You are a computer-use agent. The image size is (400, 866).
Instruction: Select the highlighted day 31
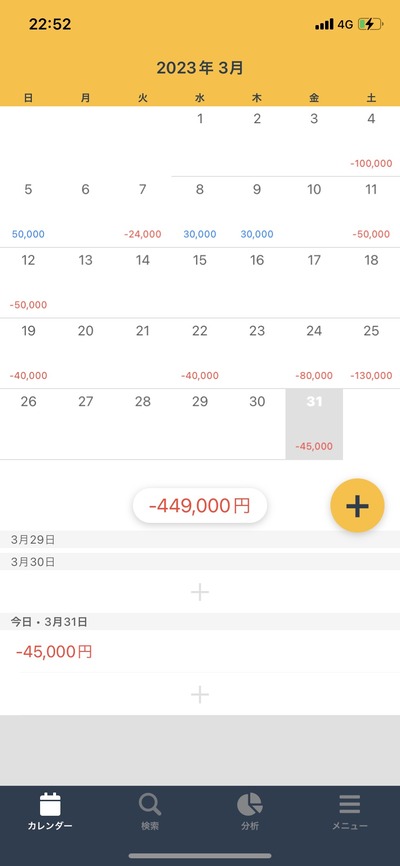pyautogui.click(x=314, y=424)
